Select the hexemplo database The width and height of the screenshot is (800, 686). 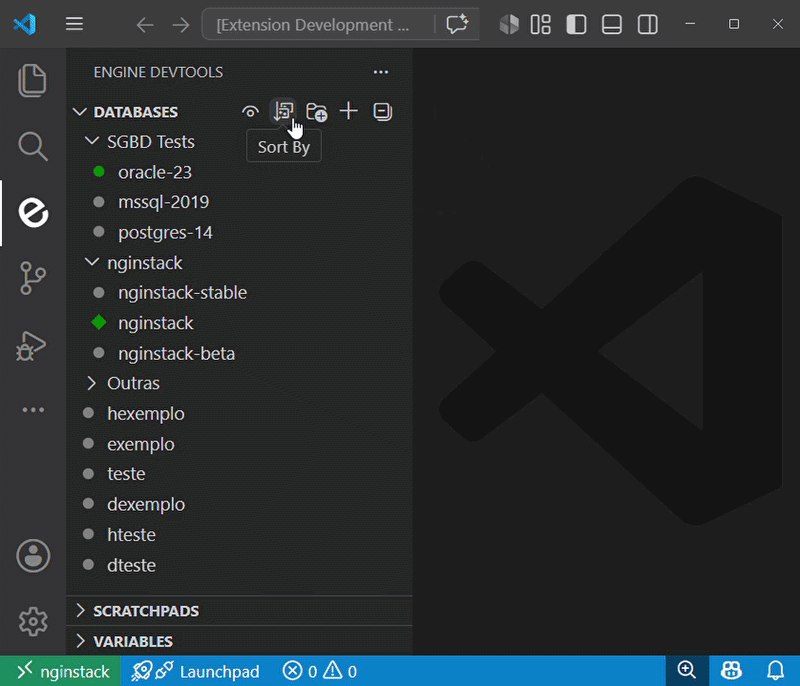point(239,414)
